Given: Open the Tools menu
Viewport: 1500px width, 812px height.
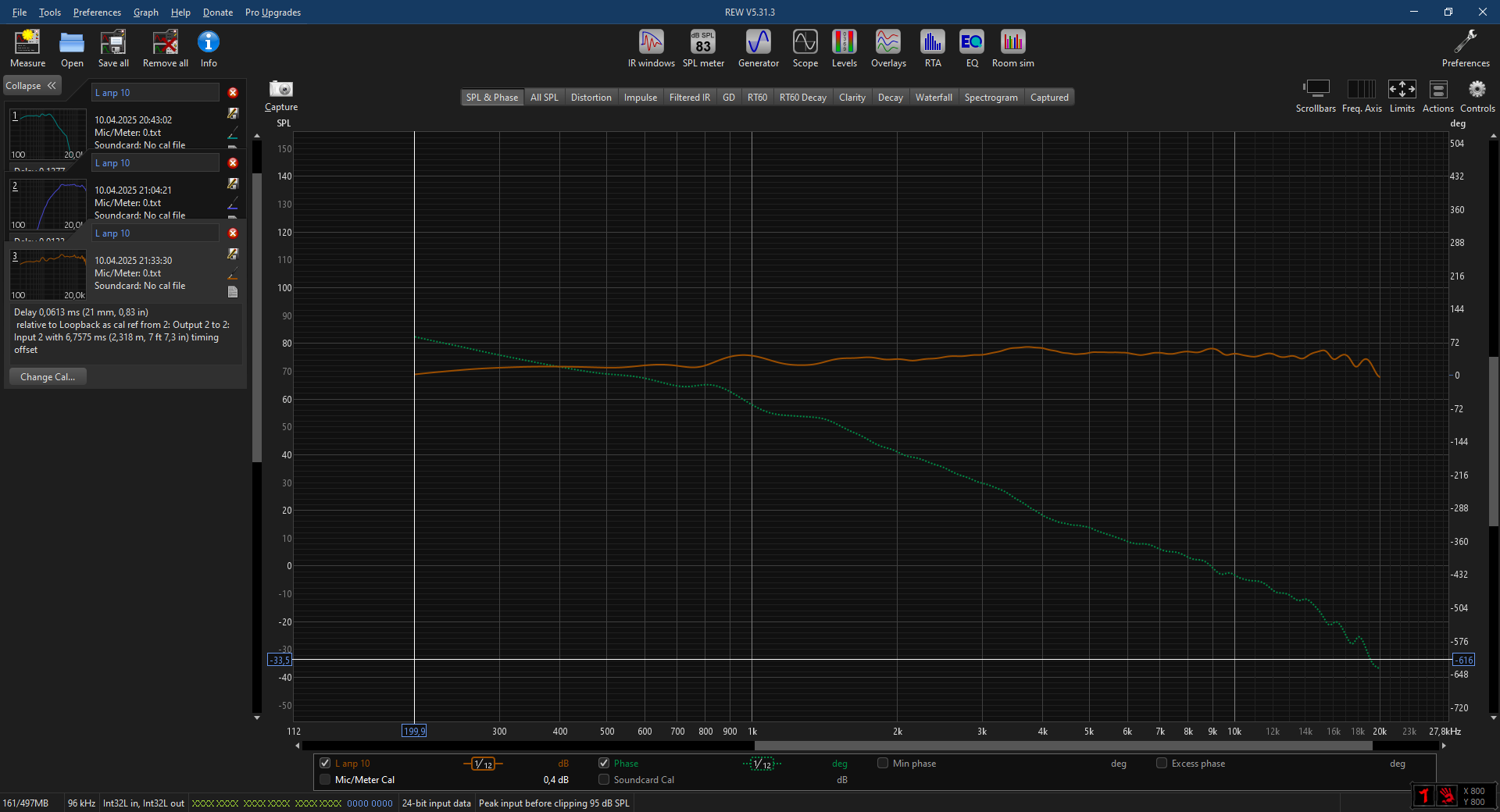Looking at the screenshot, I should point(50,12).
